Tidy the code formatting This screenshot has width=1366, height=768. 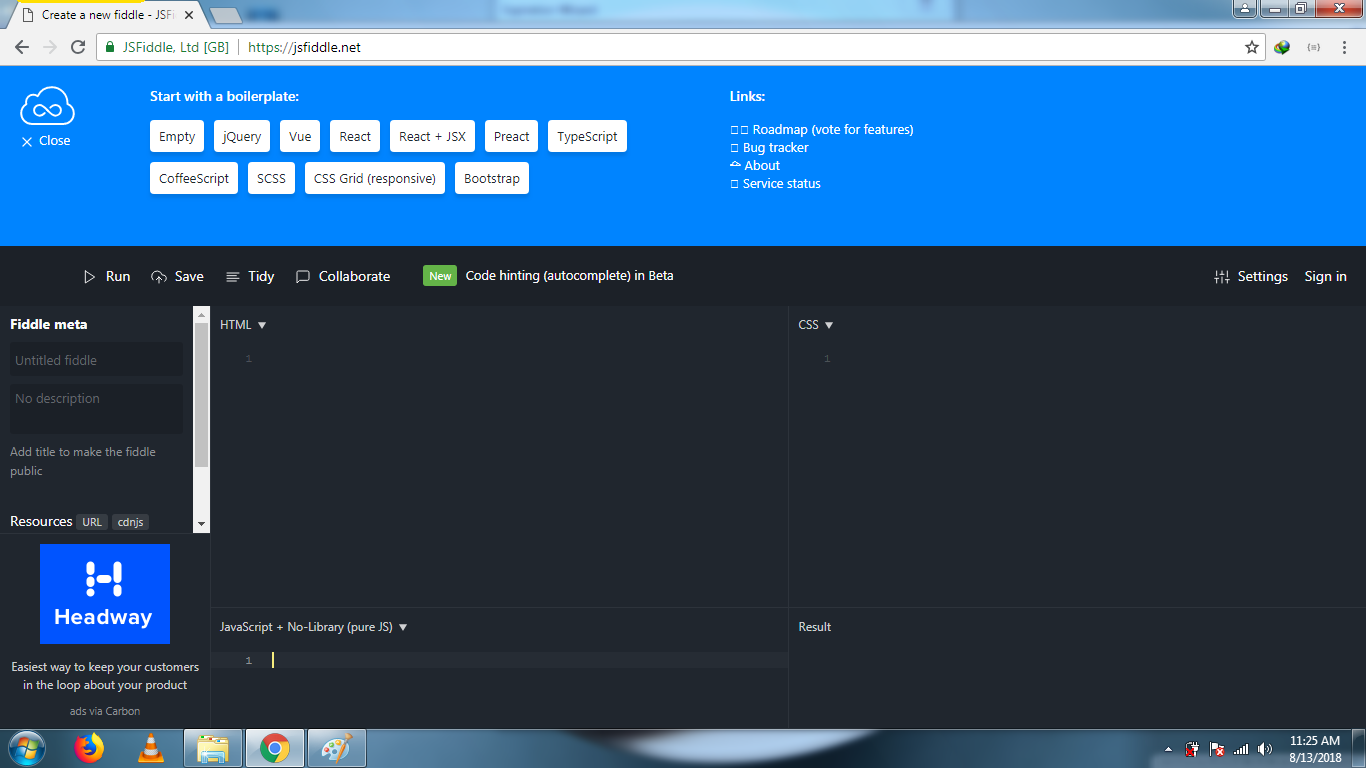(249, 276)
